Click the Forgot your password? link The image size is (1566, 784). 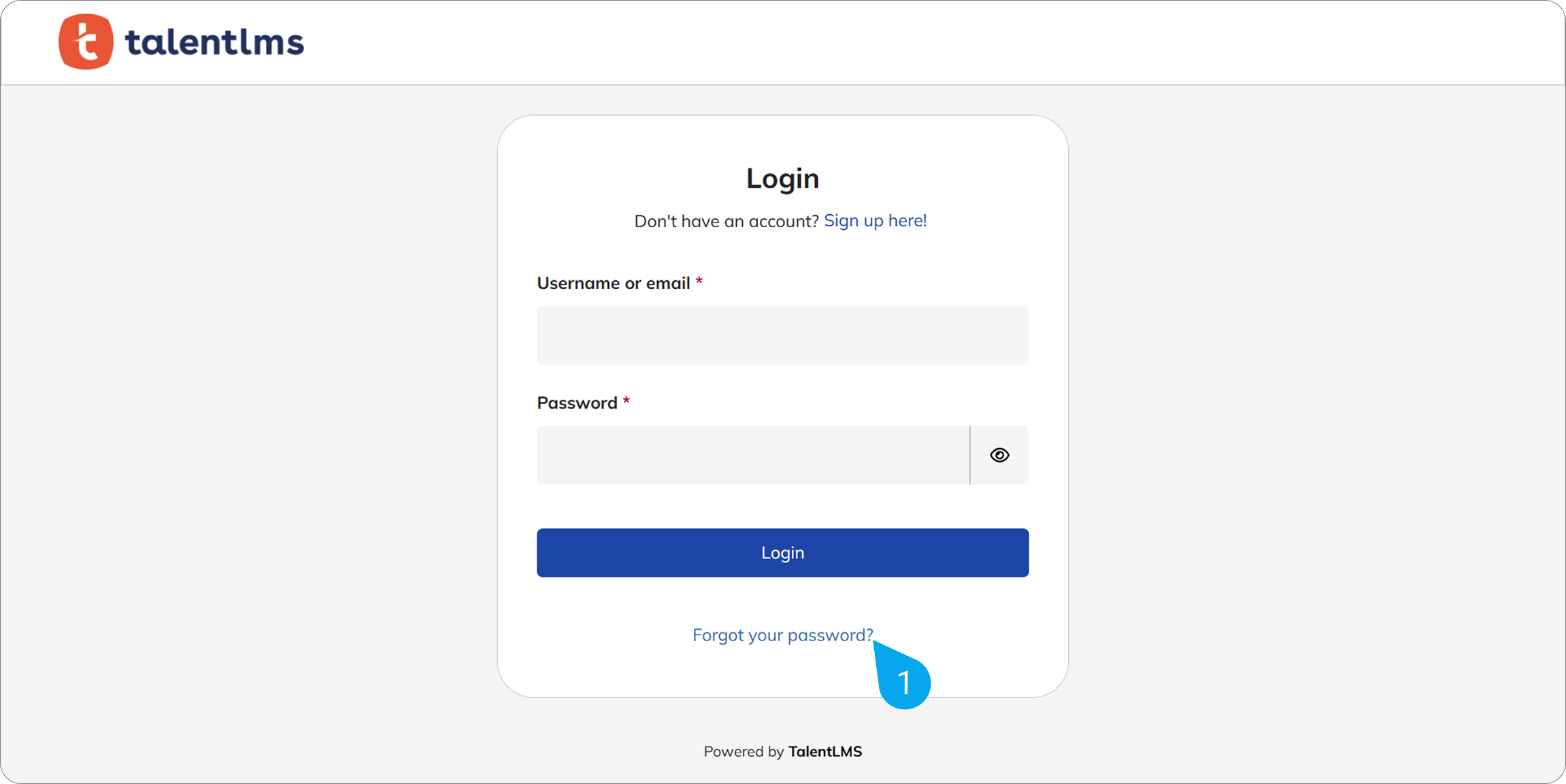point(782,634)
